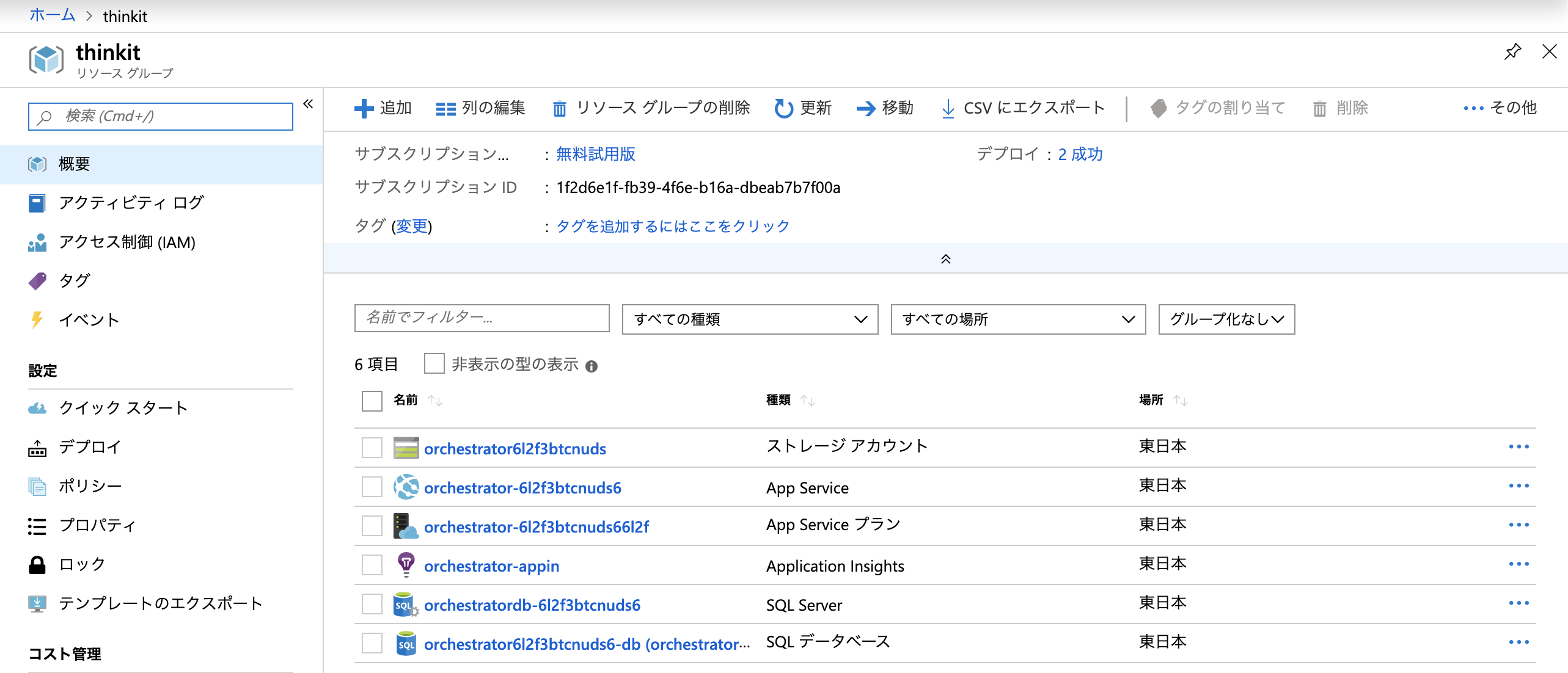
Task: Click the アクティビティ ログ icon in sidebar
Action: [x=37, y=203]
